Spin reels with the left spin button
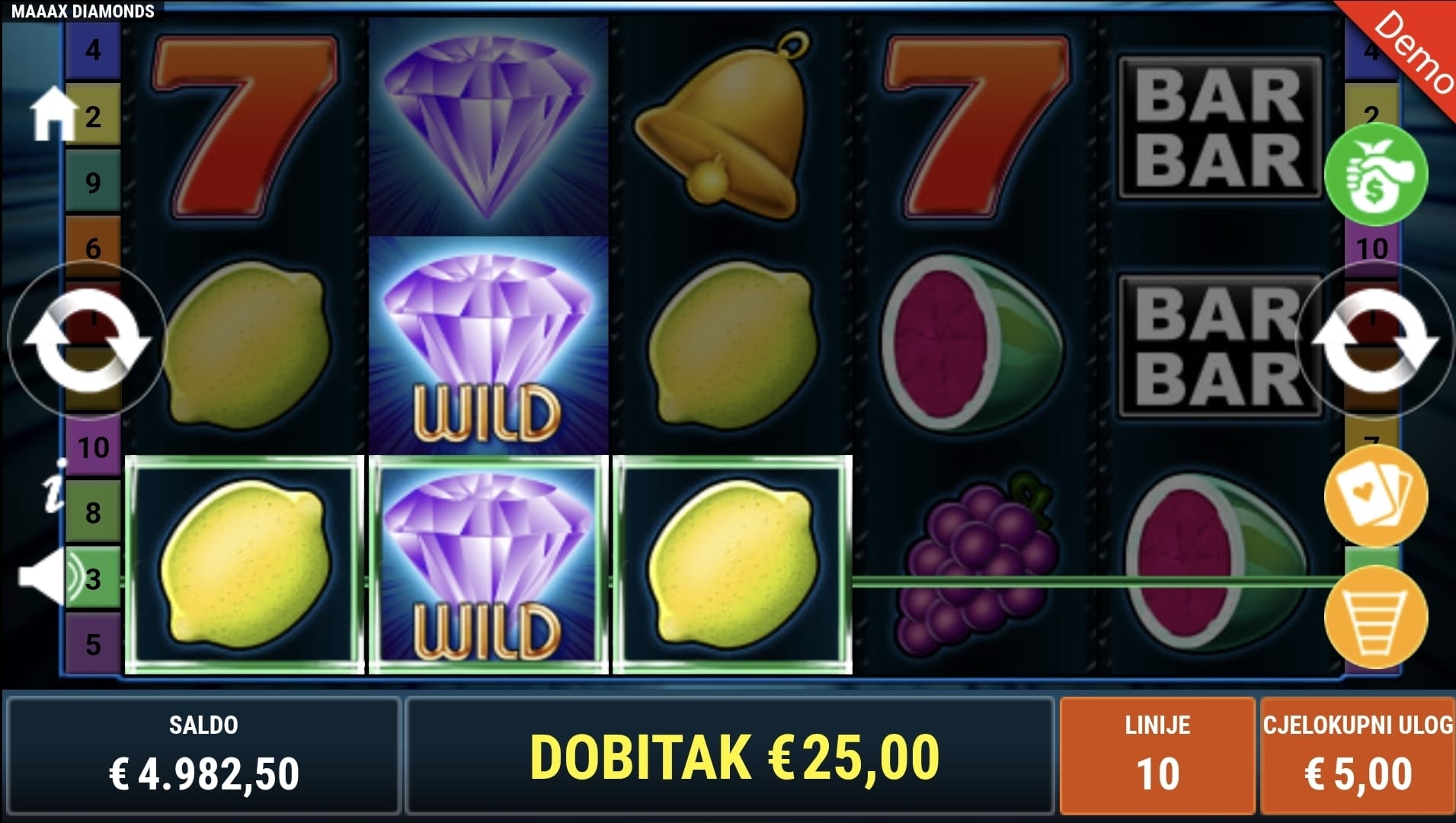Viewport: 1456px width, 823px height. tap(87, 341)
